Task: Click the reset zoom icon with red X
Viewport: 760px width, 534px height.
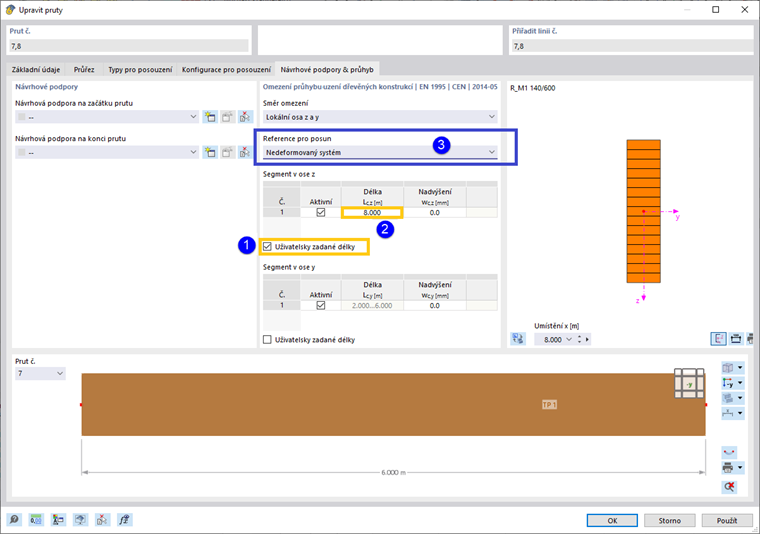Action: [729, 487]
